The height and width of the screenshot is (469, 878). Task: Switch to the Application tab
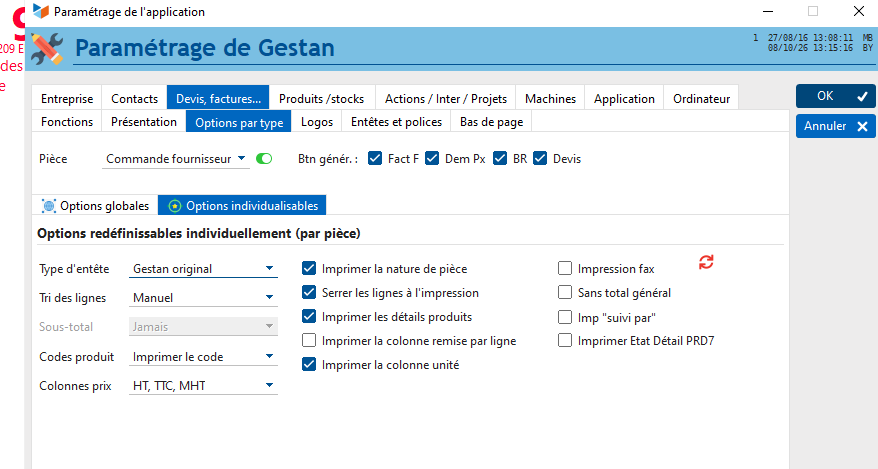click(624, 99)
